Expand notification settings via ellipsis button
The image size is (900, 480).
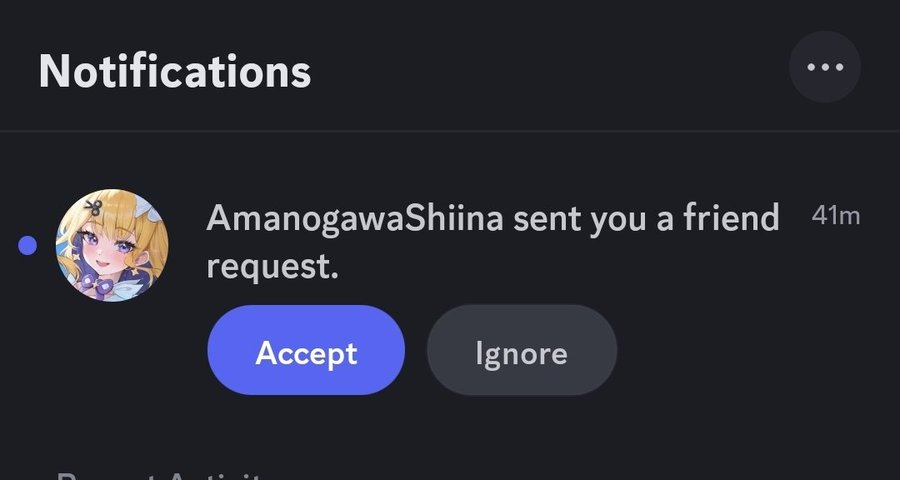click(x=824, y=67)
